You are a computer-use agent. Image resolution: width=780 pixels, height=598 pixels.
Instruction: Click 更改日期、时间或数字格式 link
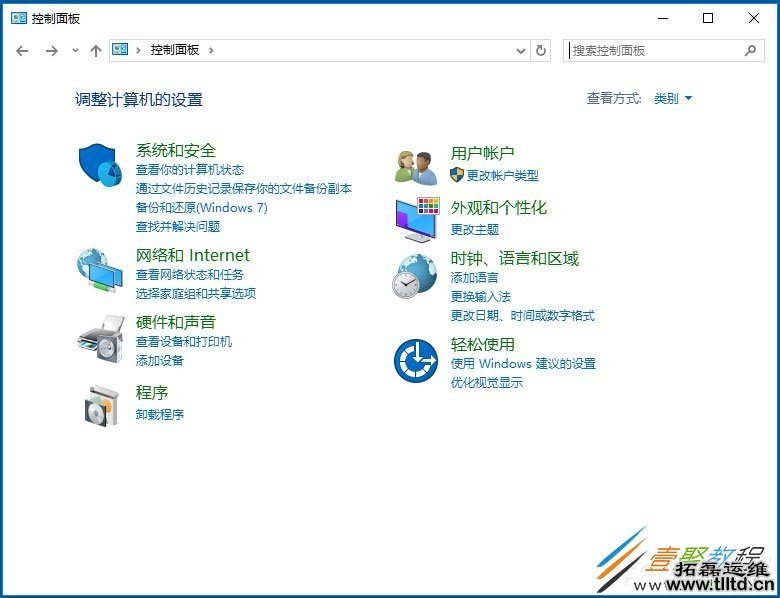(x=522, y=315)
